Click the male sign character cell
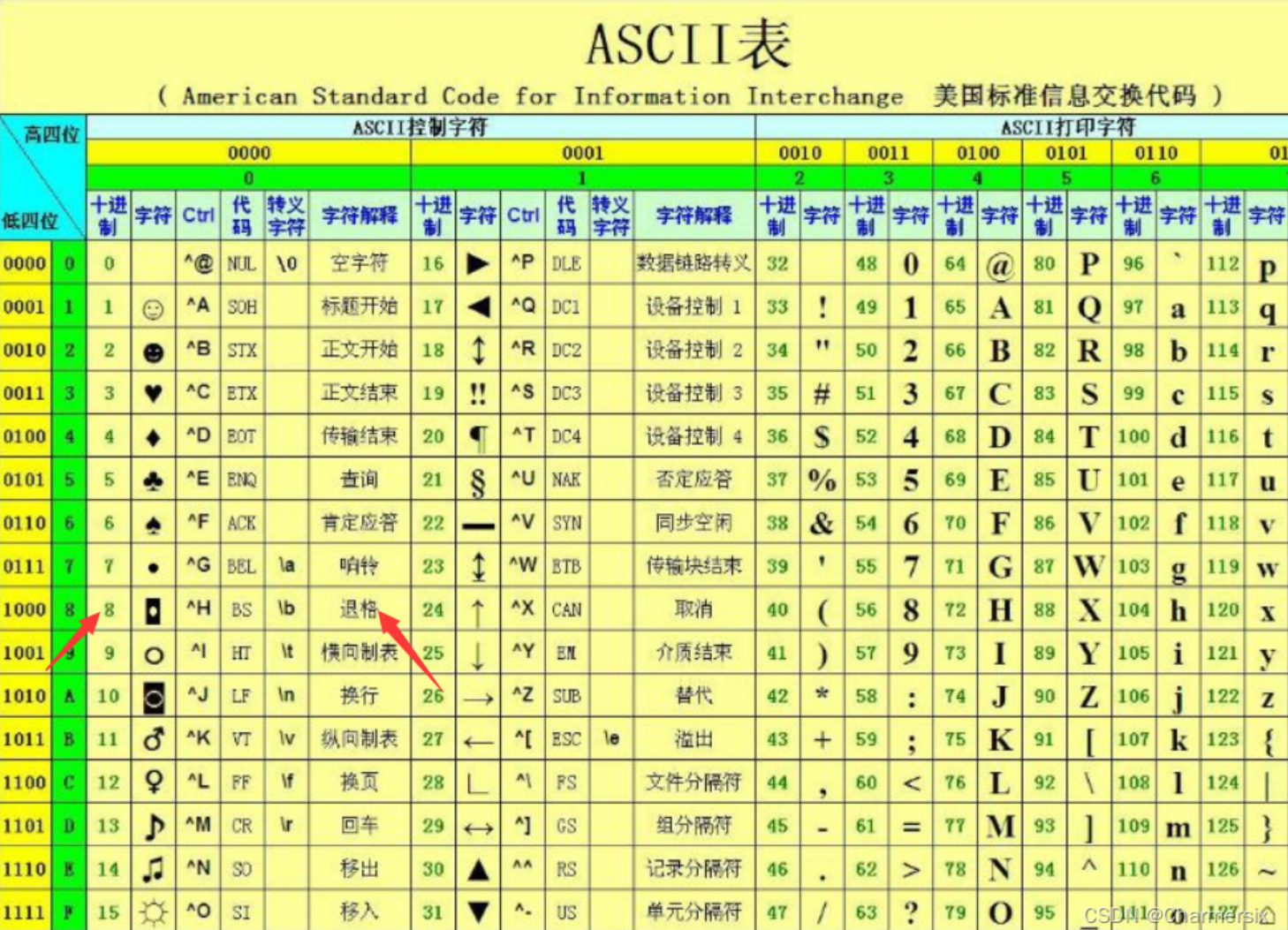Viewport: 1288px width, 930px height. pyautogui.click(x=153, y=739)
